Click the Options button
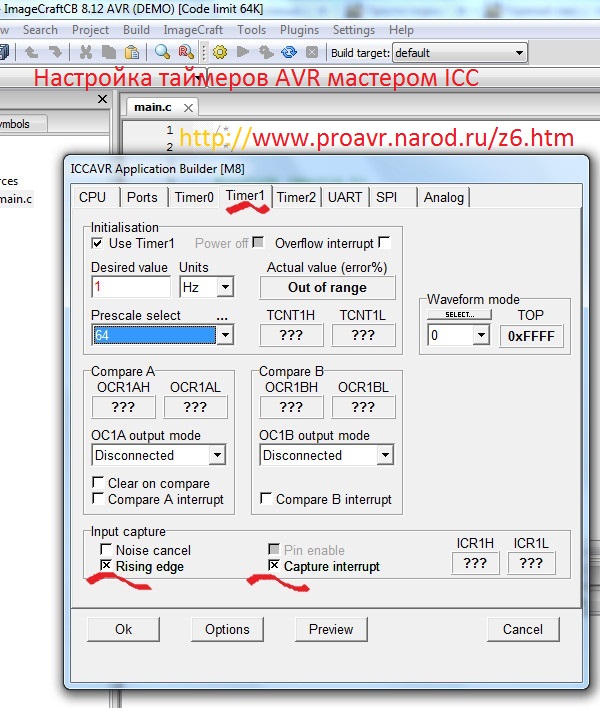This screenshot has width=600, height=708. [x=227, y=629]
